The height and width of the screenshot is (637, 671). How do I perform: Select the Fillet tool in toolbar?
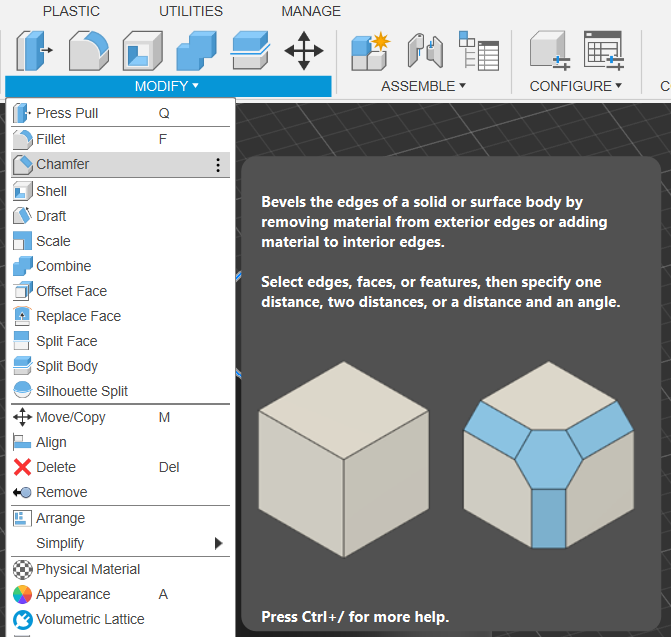click(x=88, y=50)
